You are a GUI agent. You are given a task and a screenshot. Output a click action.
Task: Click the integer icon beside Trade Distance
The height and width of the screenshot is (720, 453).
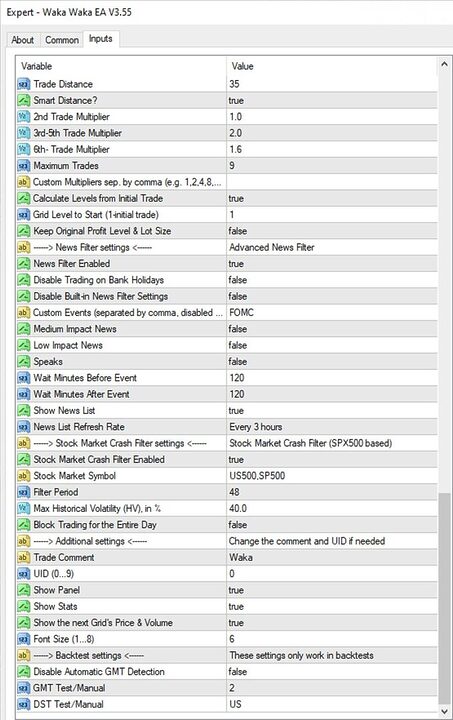[x=23, y=84]
